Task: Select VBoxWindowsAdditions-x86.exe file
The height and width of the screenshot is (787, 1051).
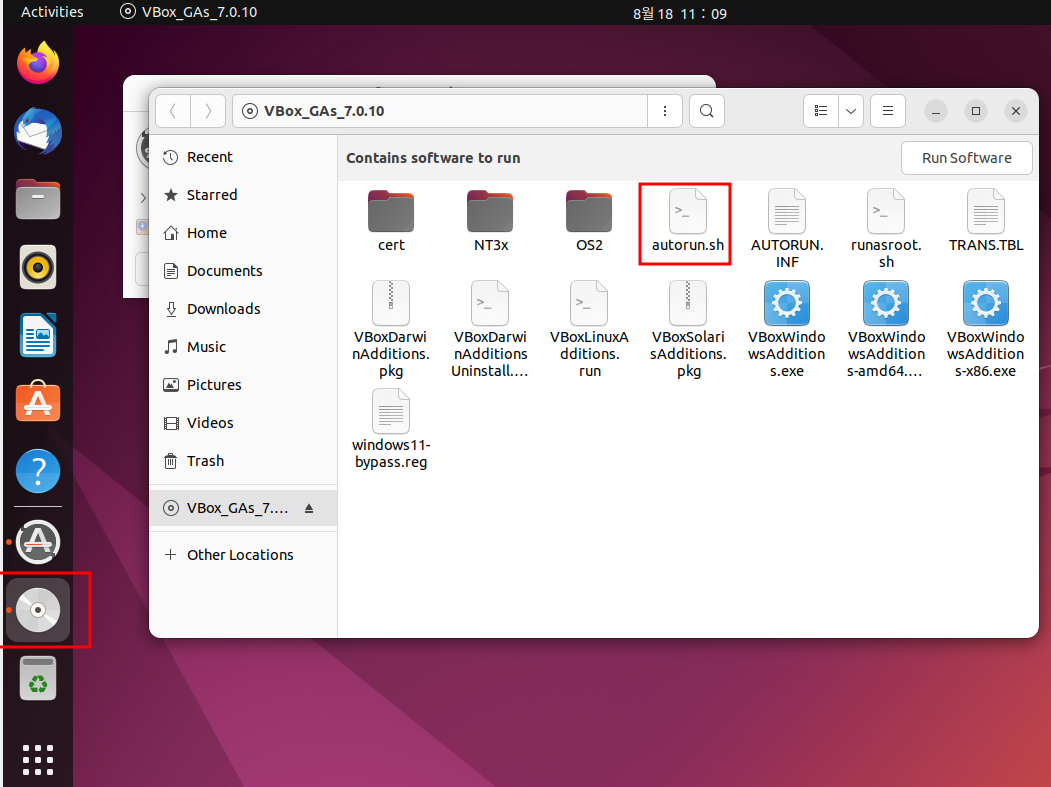Action: tap(986, 330)
